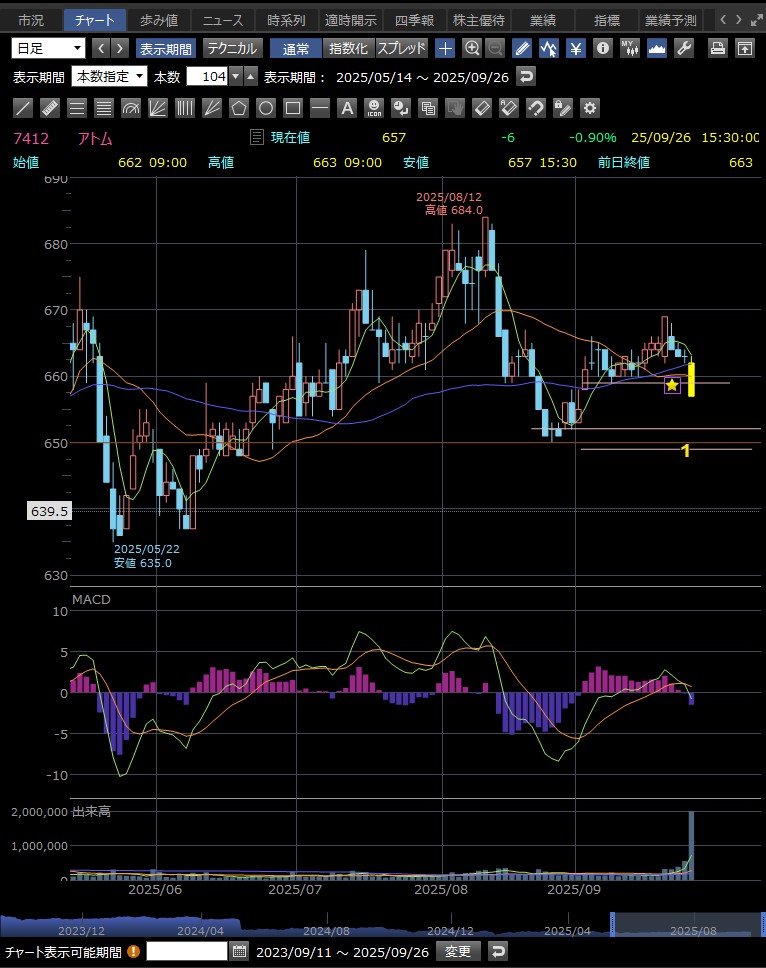Select the trend line drawing tool
The height and width of the screenshot is (968, 766).
click(24, 108)
